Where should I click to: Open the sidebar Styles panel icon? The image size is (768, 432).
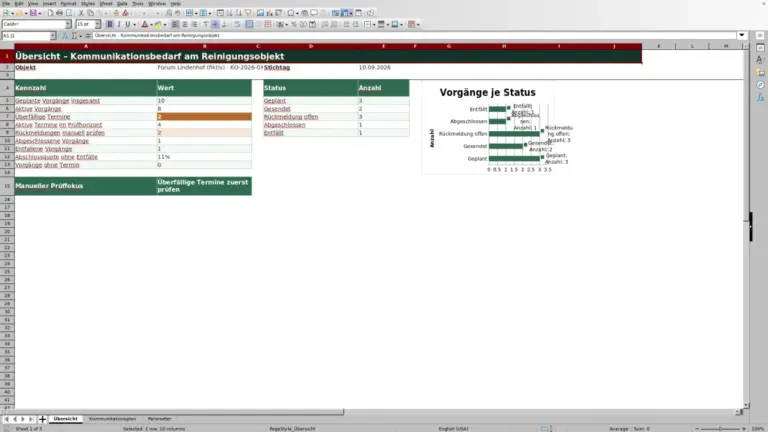click(x=760, y=60)
